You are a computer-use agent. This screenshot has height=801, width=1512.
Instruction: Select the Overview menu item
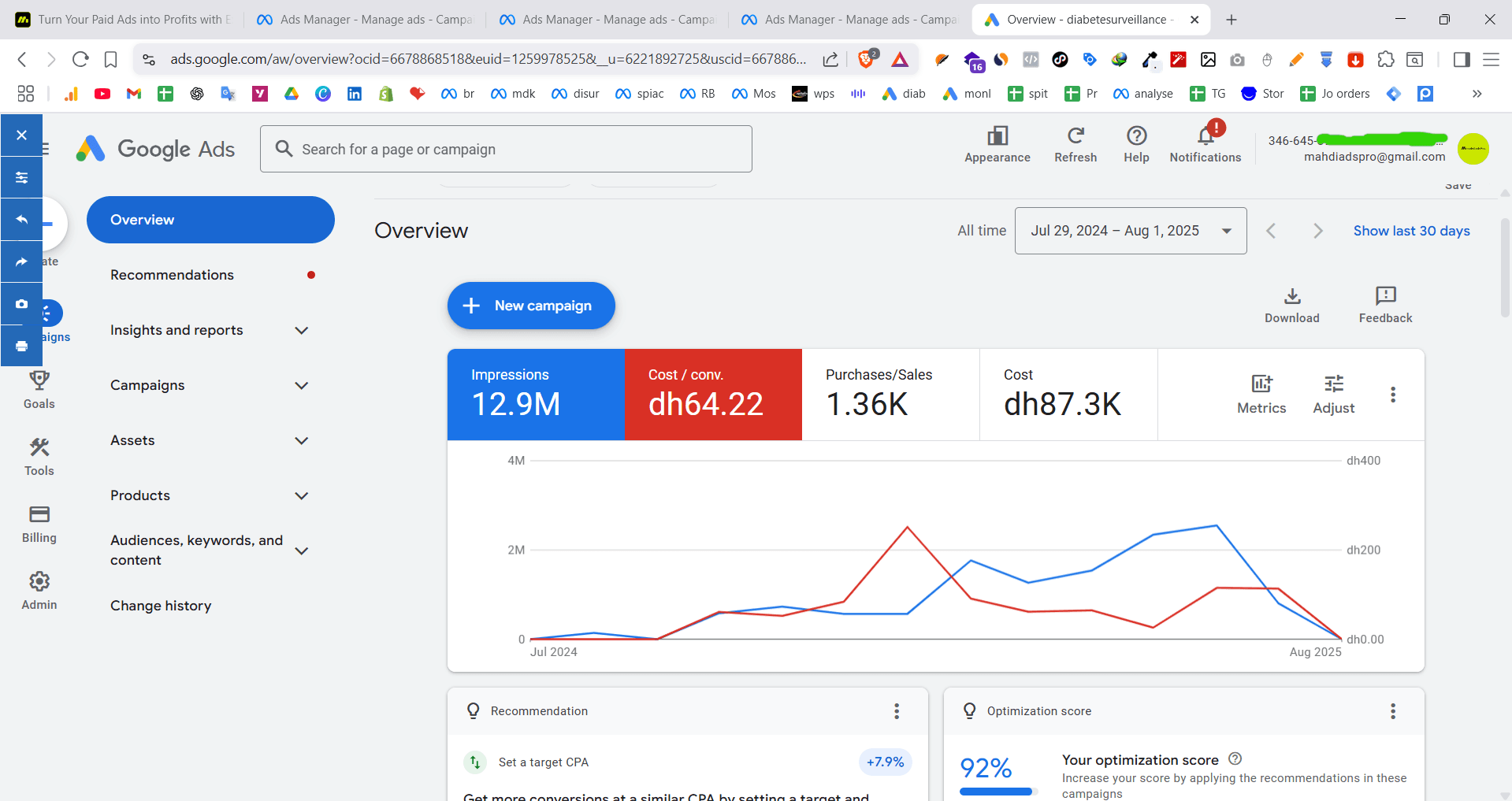click(x=210, y=220)
